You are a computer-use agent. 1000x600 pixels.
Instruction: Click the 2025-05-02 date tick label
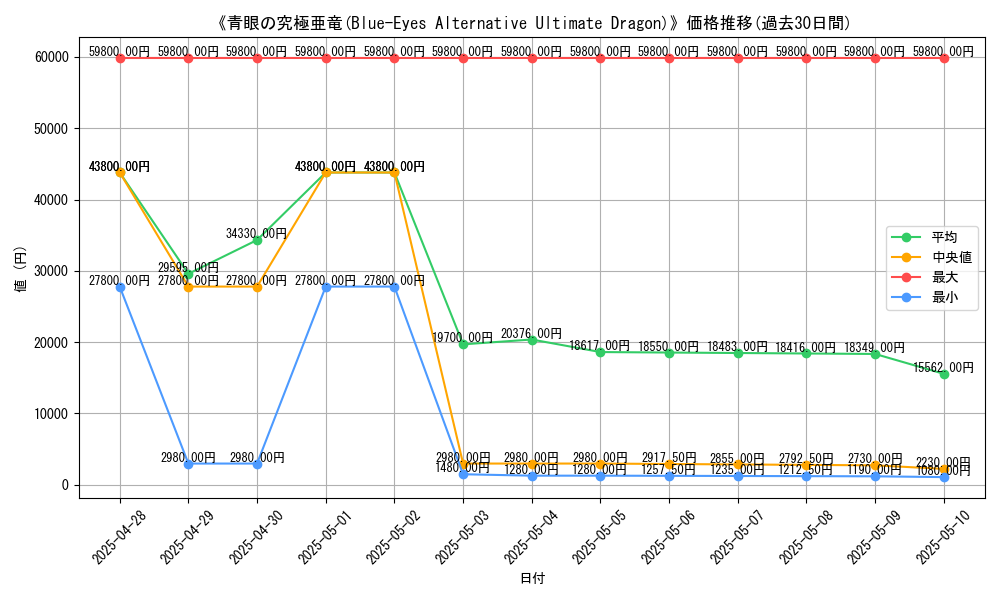[x=393, y=537]
